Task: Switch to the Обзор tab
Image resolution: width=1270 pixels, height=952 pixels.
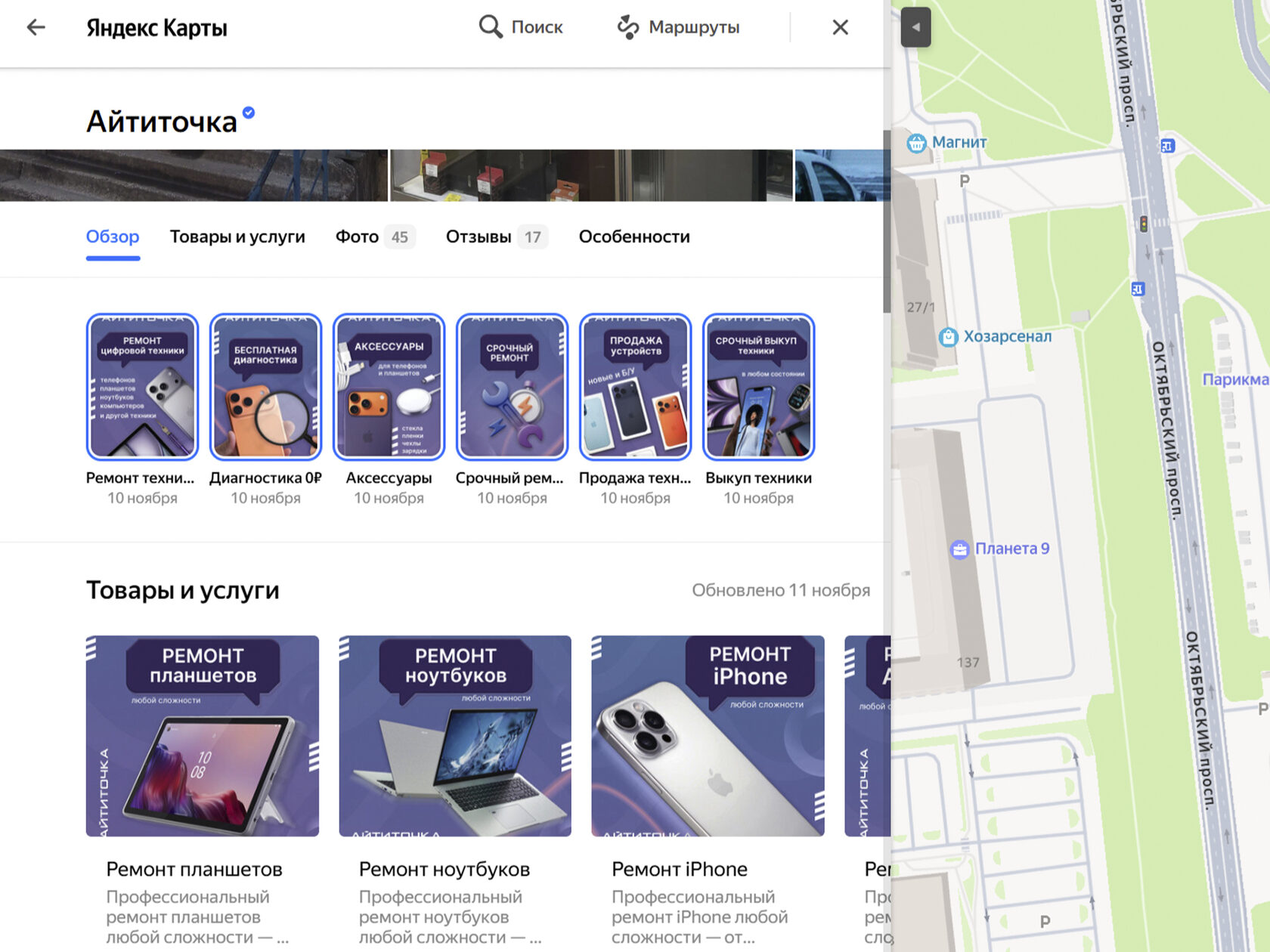Action: coord(113,236)
